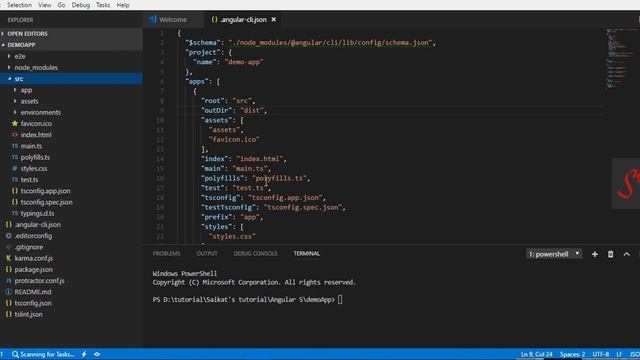
Task: Change file encoding UTF-8
Action: [601, 354]
